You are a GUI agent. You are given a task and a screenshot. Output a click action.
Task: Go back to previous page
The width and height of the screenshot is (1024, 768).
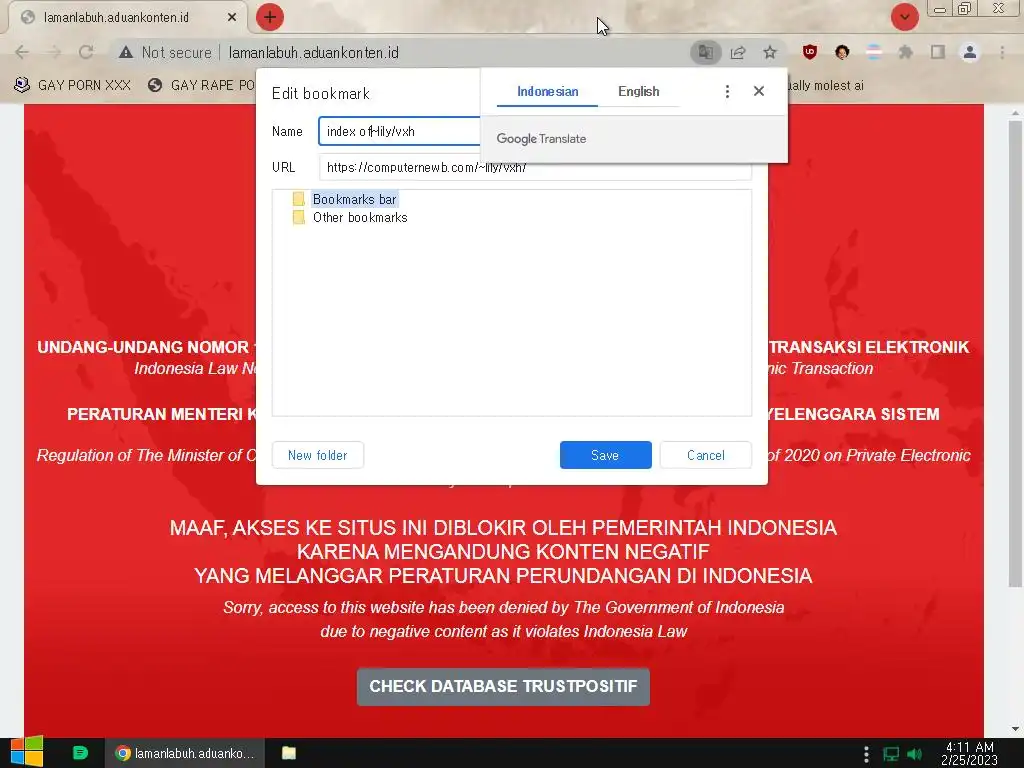pyautogui.click(x=22, y=52)
